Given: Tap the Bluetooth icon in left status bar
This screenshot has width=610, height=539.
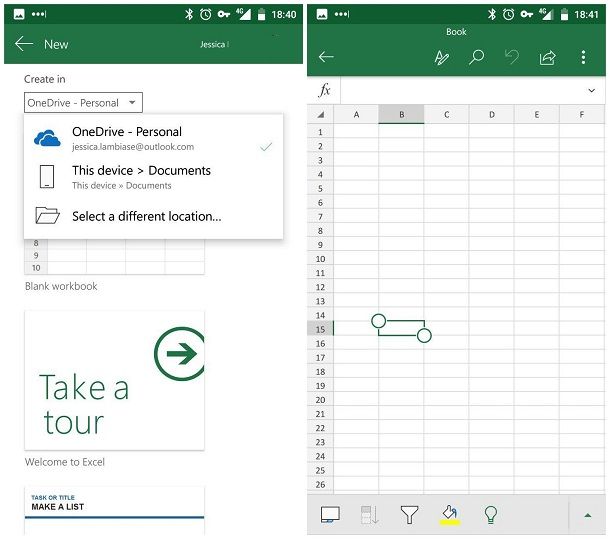Looking at the screenshot, I should click(189, 14).
